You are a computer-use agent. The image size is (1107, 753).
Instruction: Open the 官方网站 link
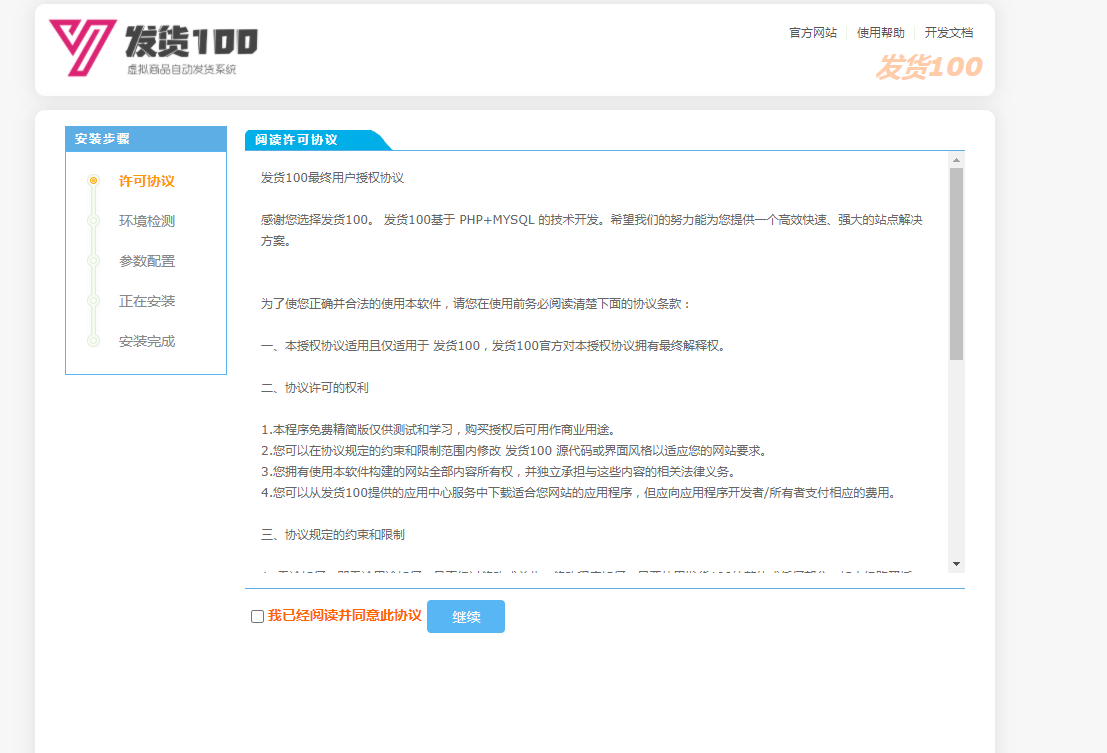point(812,33)
